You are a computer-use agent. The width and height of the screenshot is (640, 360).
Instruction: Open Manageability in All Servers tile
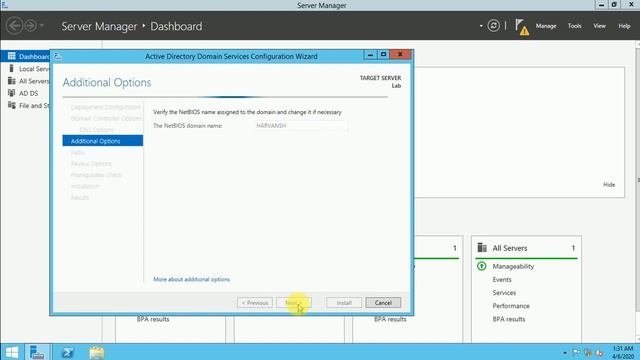pyautogui.click(x=513, y=266)
